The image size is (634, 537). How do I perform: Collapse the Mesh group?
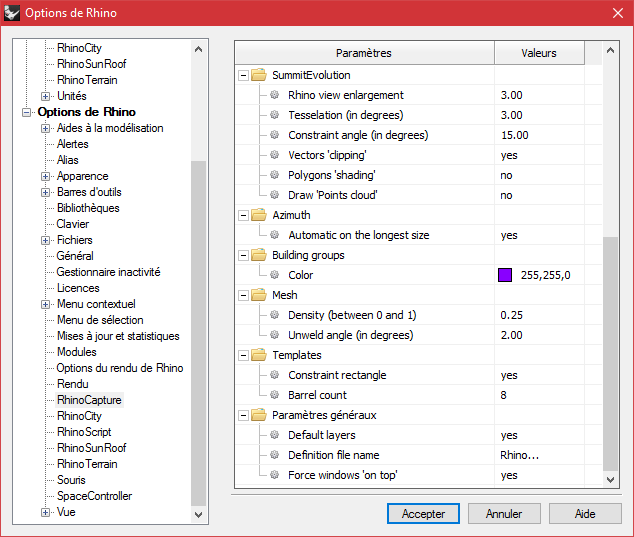(243, 295)
